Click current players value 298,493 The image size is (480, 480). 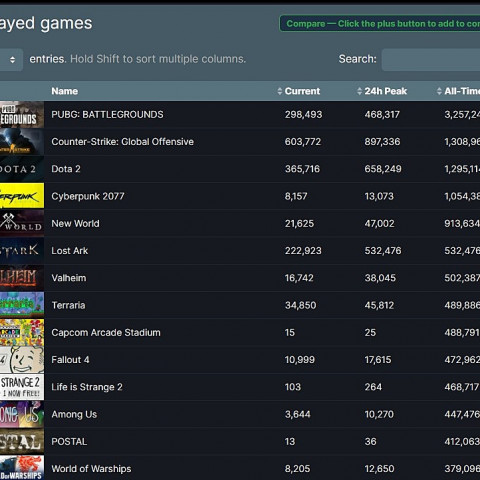click(x=303, y=115)
